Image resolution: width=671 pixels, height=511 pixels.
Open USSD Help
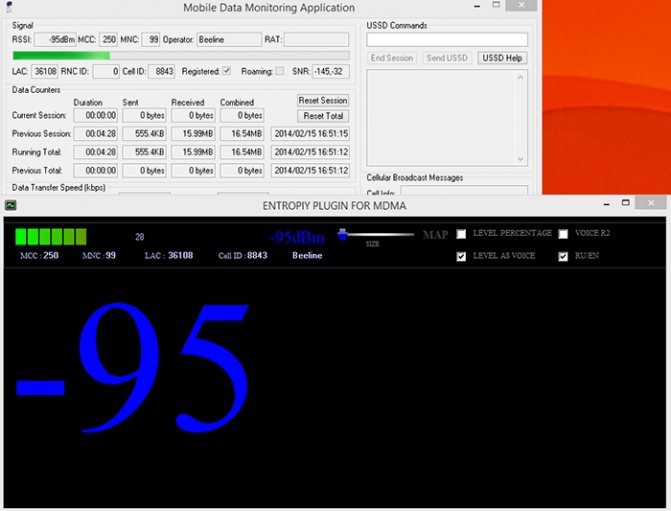click(502, 58)
